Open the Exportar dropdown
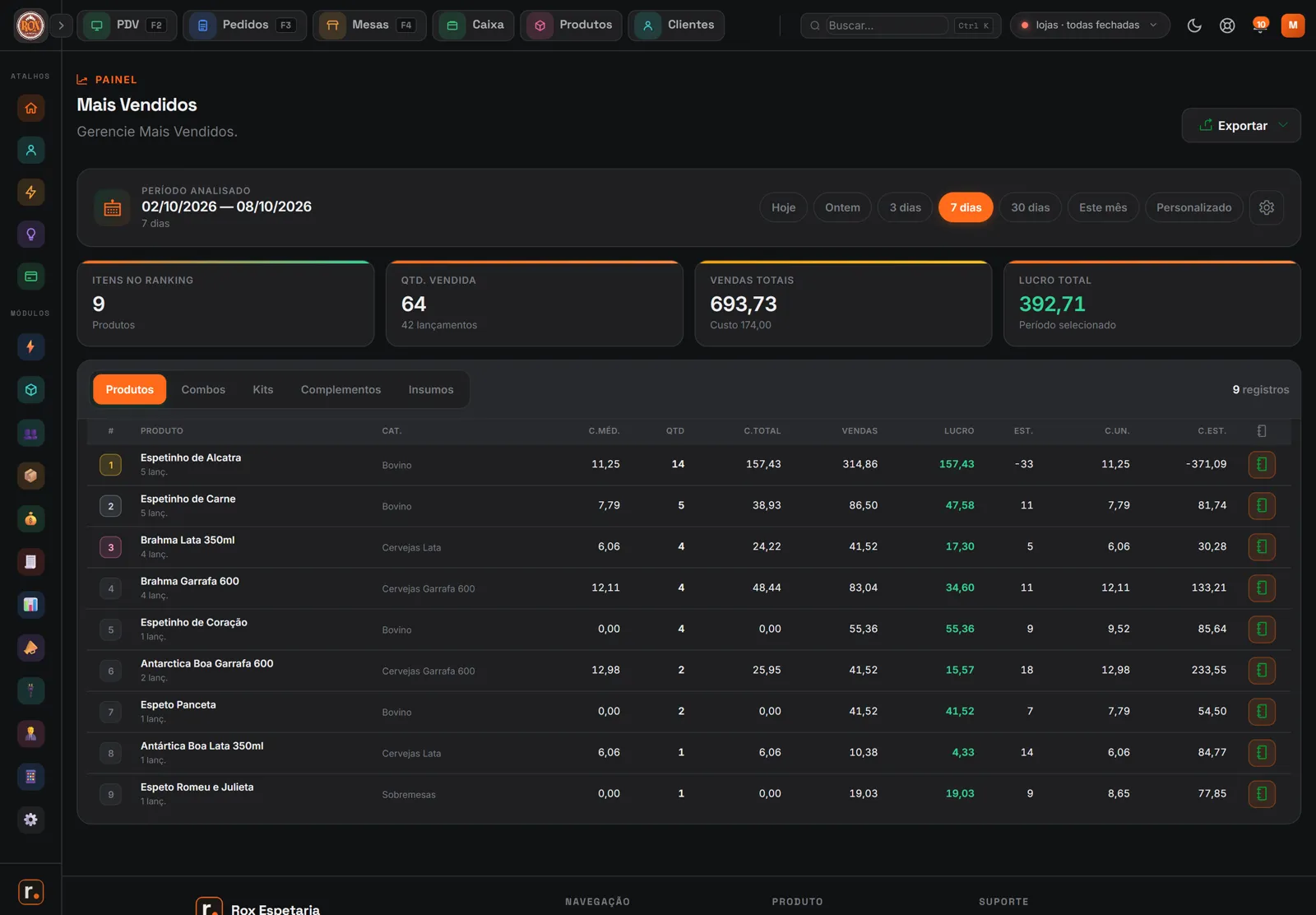Viewport: 1316px width, 915px height. point(1241,126)
